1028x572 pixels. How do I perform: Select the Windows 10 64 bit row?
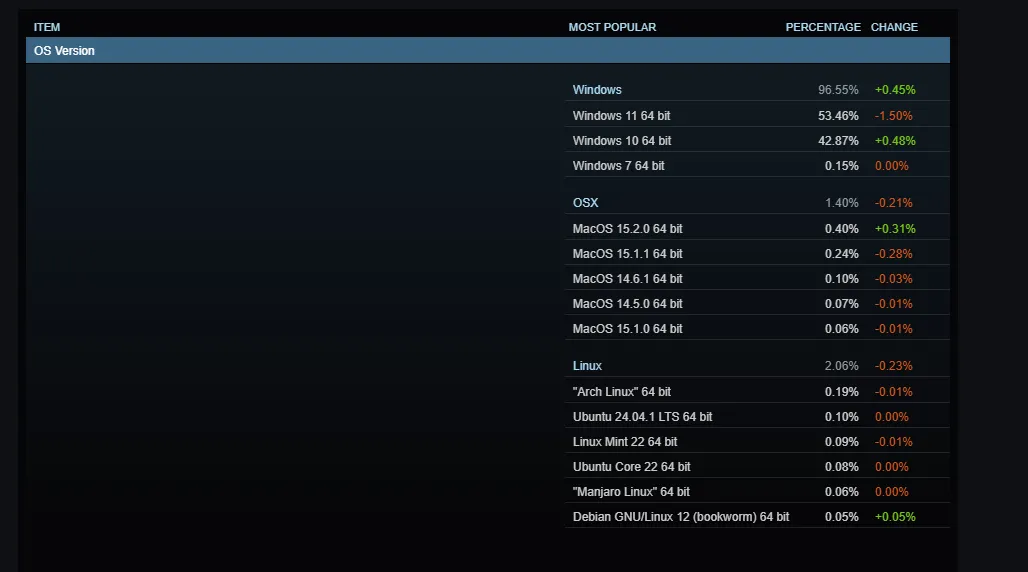point(621,141)
